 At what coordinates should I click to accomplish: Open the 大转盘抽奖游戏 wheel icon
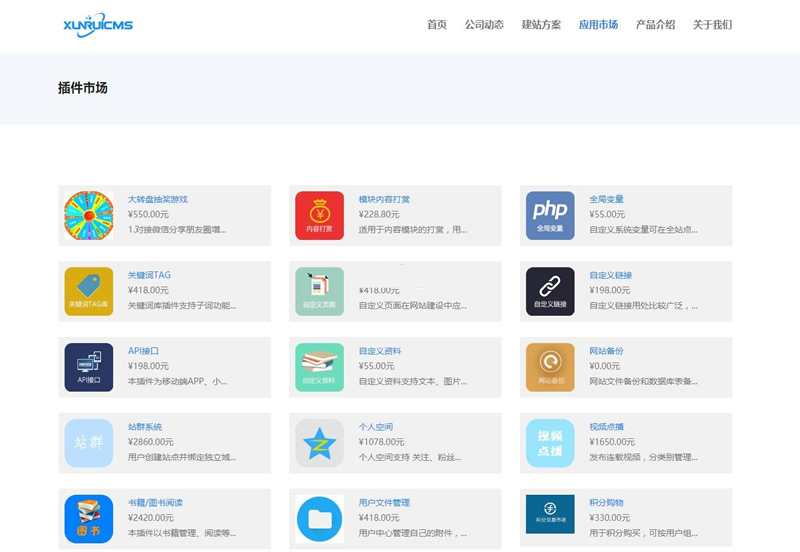(89, 215)
